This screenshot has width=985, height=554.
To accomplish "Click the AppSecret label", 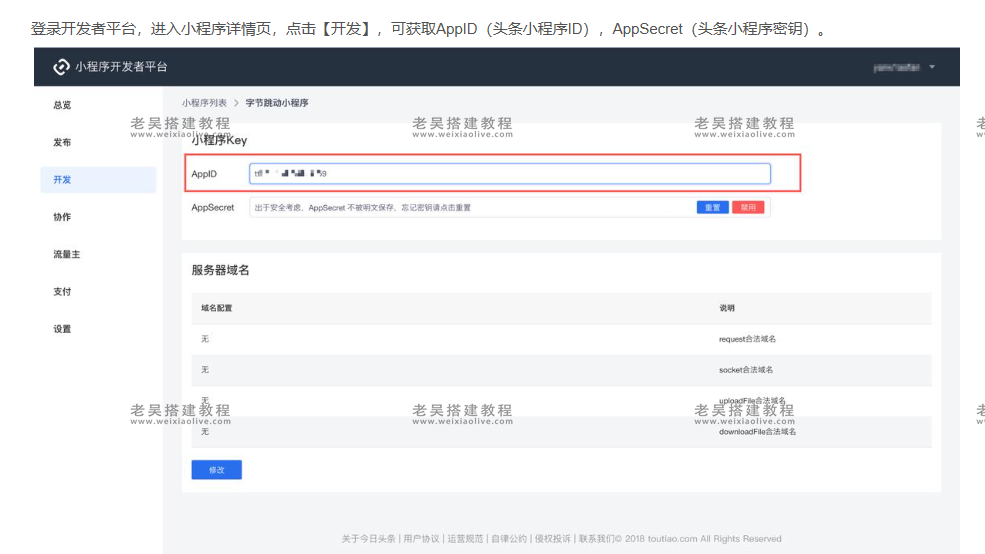I will pos(213,207).
